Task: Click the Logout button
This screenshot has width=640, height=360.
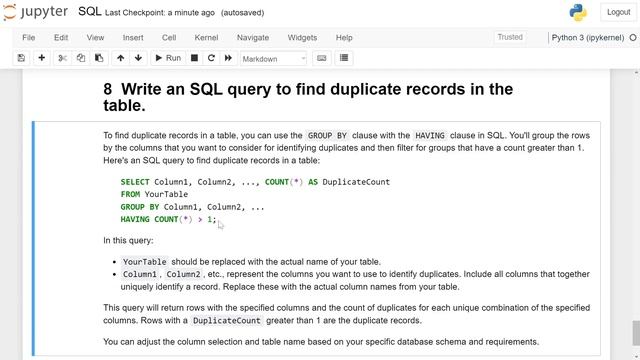Action: [x=618, y=12]
